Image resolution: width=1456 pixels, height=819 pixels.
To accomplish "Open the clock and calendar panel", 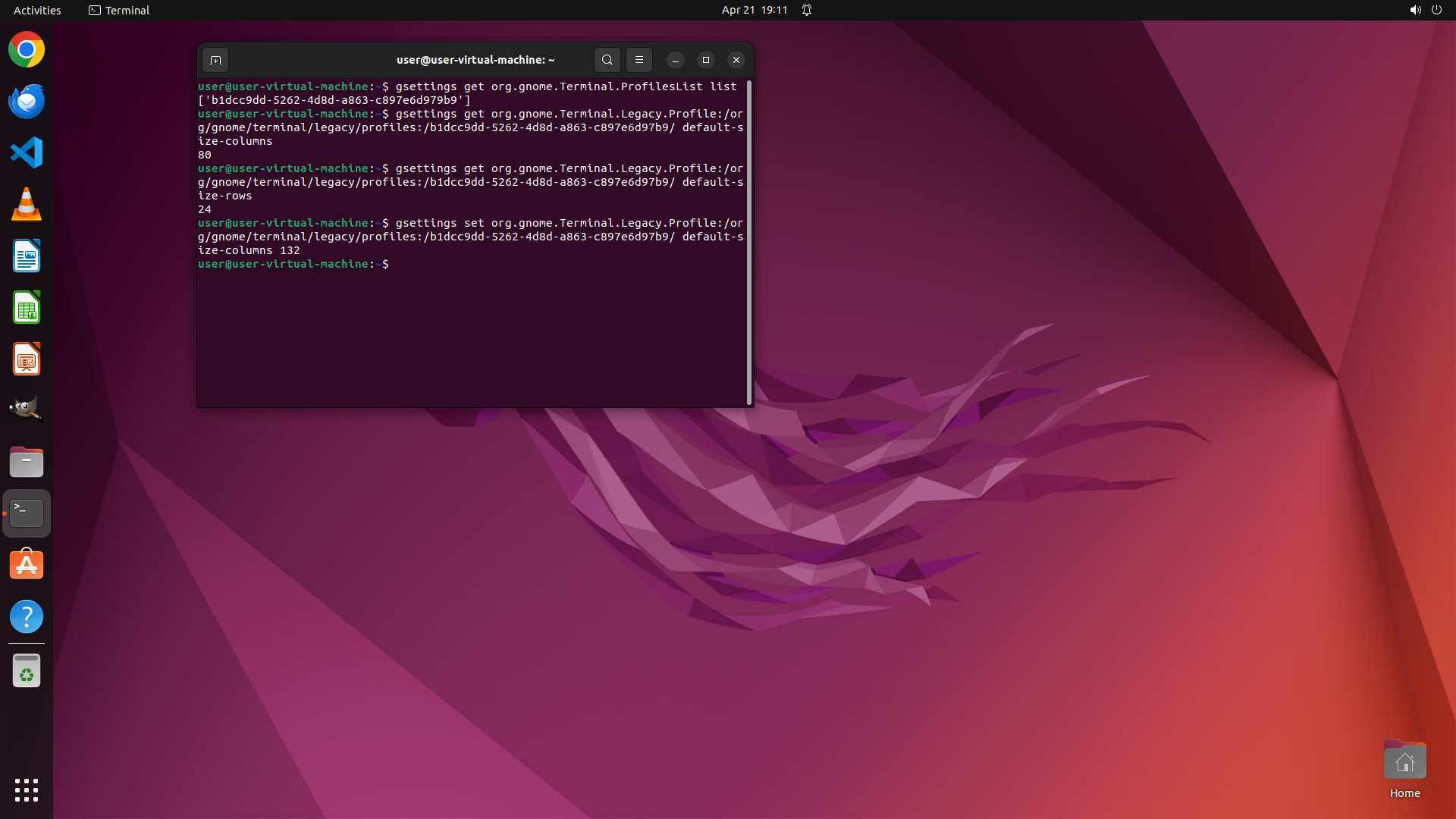I will point(754,10).
